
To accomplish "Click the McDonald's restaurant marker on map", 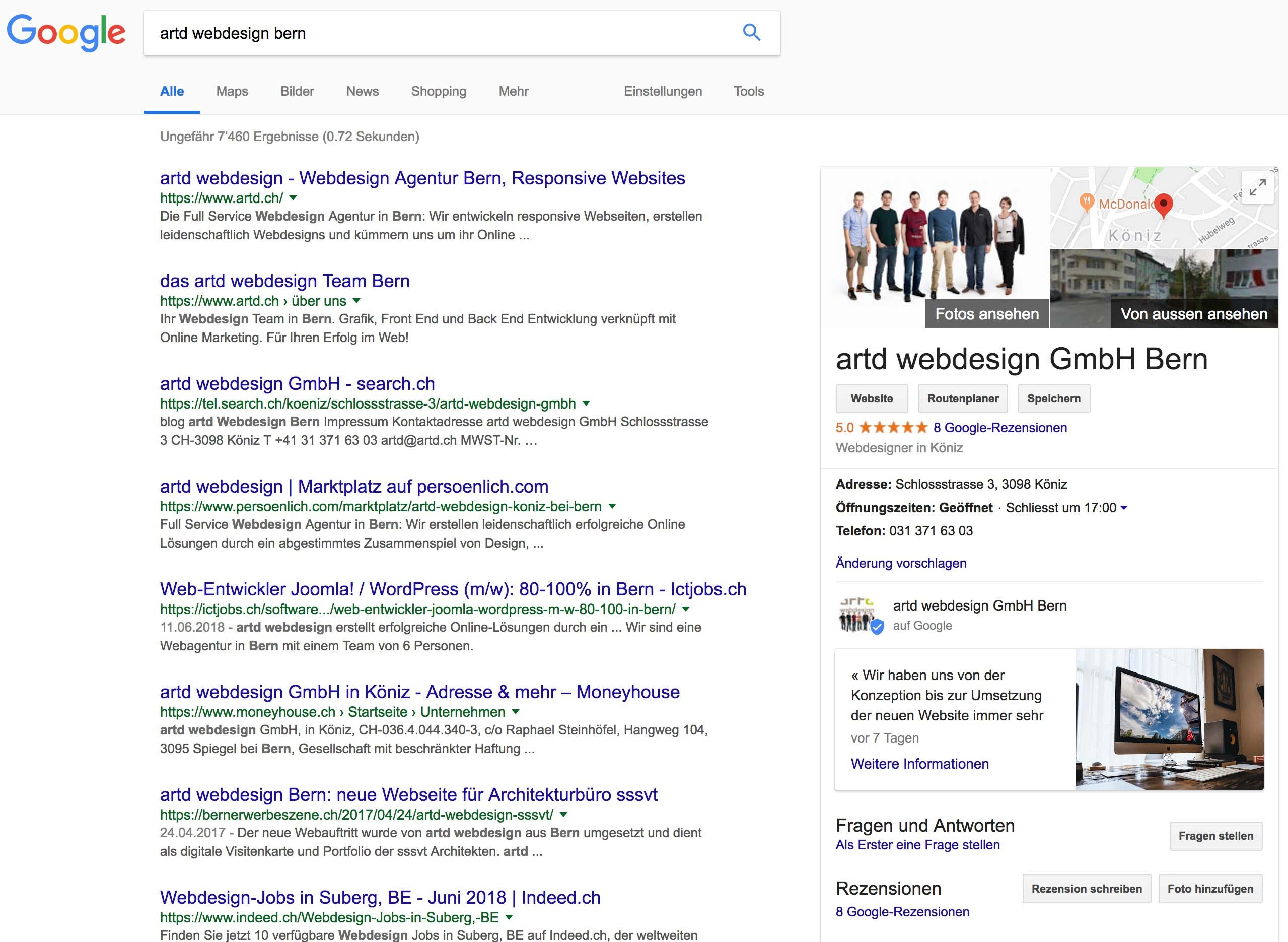I will tap(1086, 202).
